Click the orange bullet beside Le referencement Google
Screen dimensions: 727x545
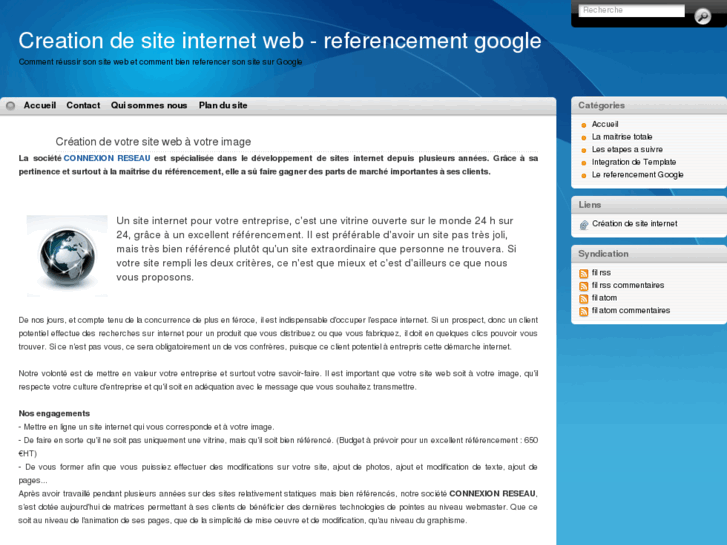pyautogui.click(x=584, y=175)
